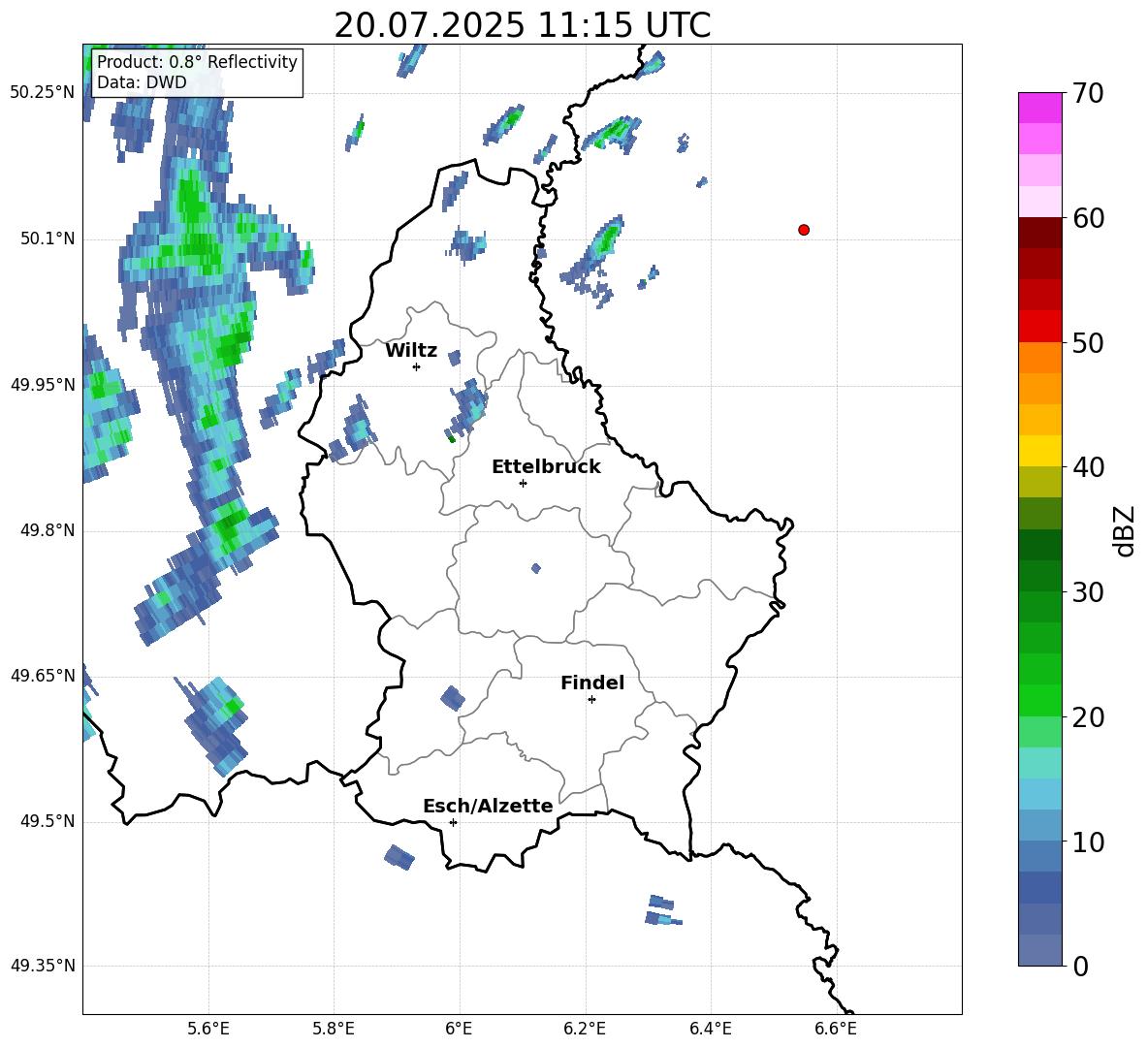Image resolution: width=1148 pixels, height=1048 pixels.
Task: Click the orange colorbar segment just above 50
Action: [x=1039, y=357]
